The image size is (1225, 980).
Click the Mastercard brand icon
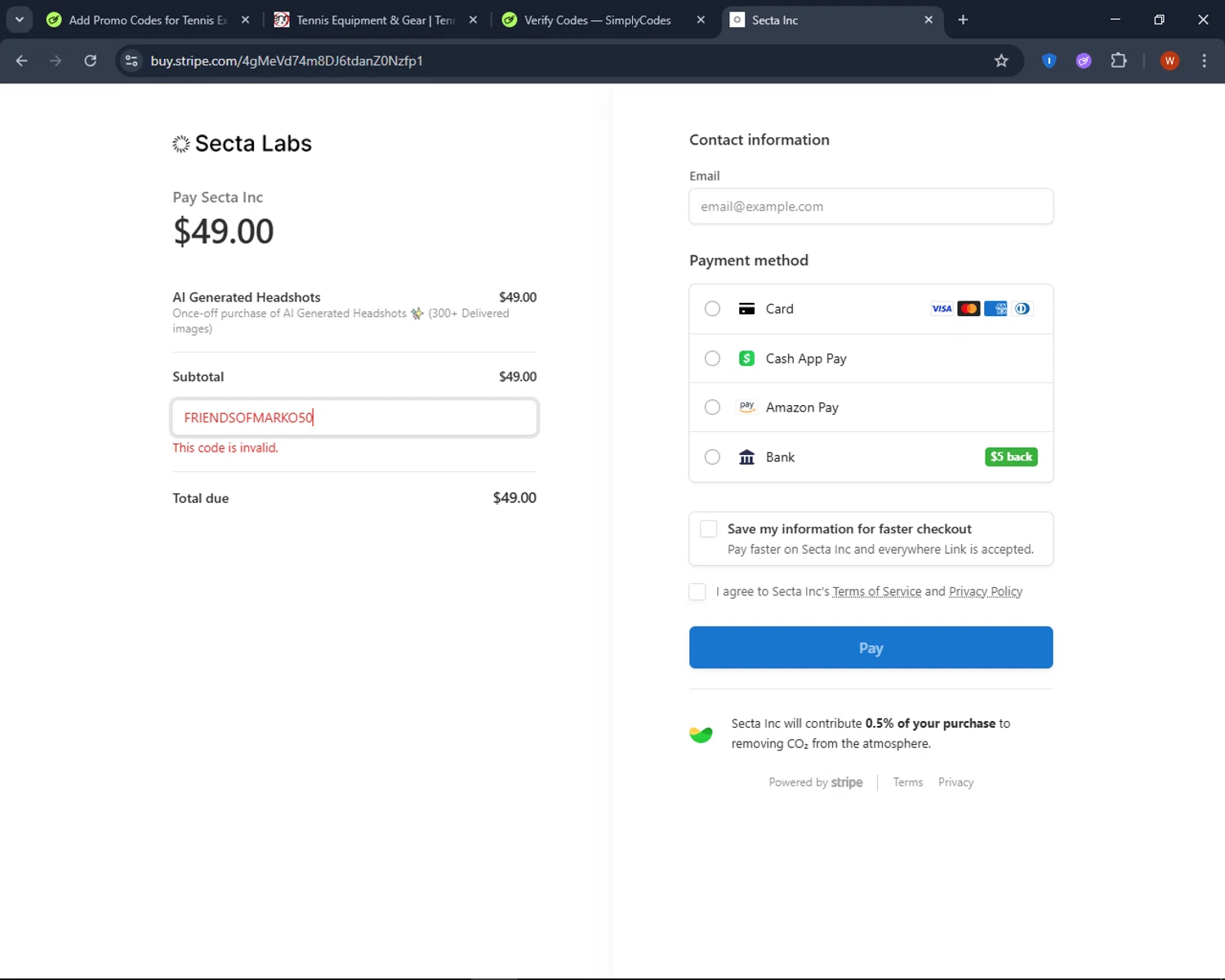pyautogui.click(x=969, y=309)
